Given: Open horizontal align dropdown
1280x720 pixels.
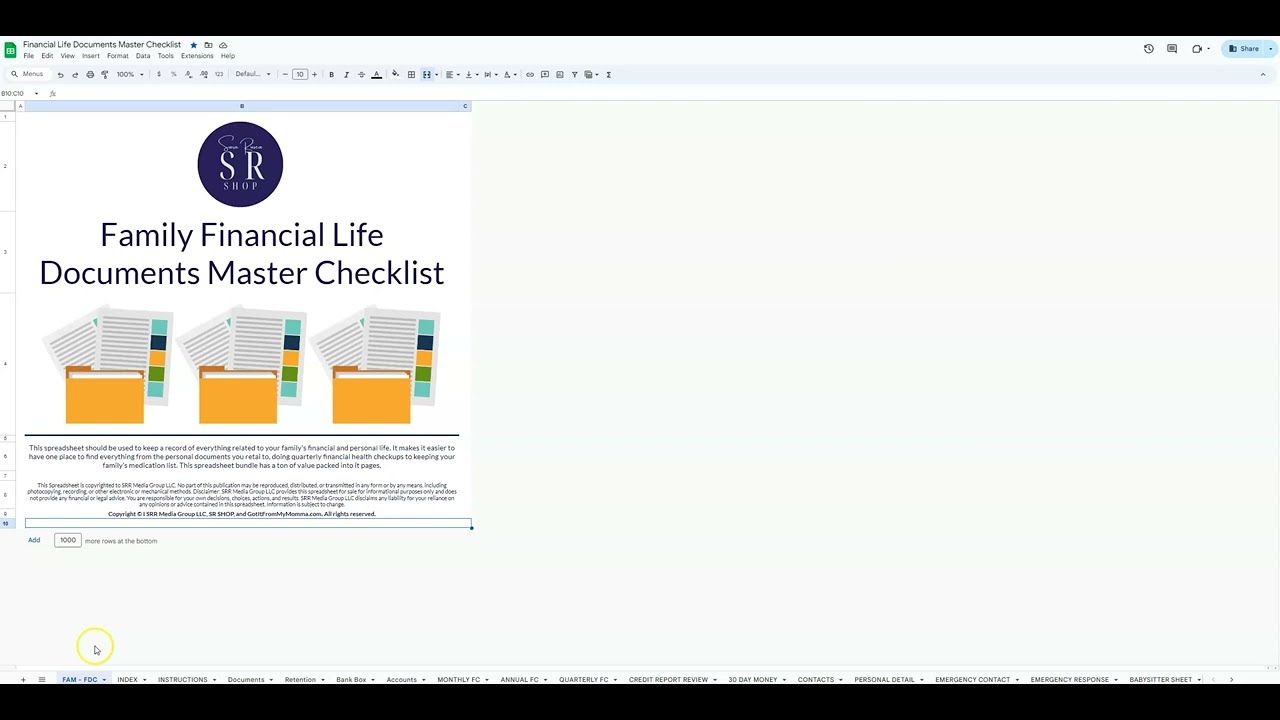Looking at the screenshot, I should click(452, 75).
